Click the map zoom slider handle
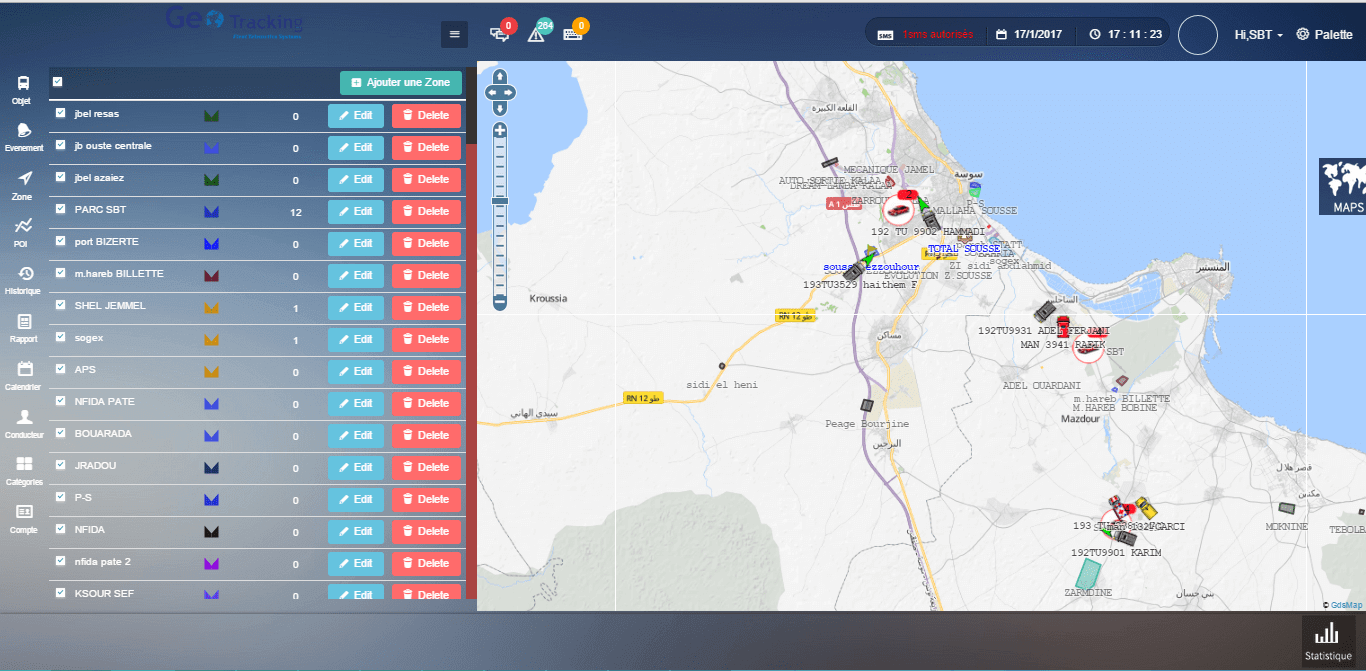The width and height of the screenshot is (1366, 671). (500, 201)
